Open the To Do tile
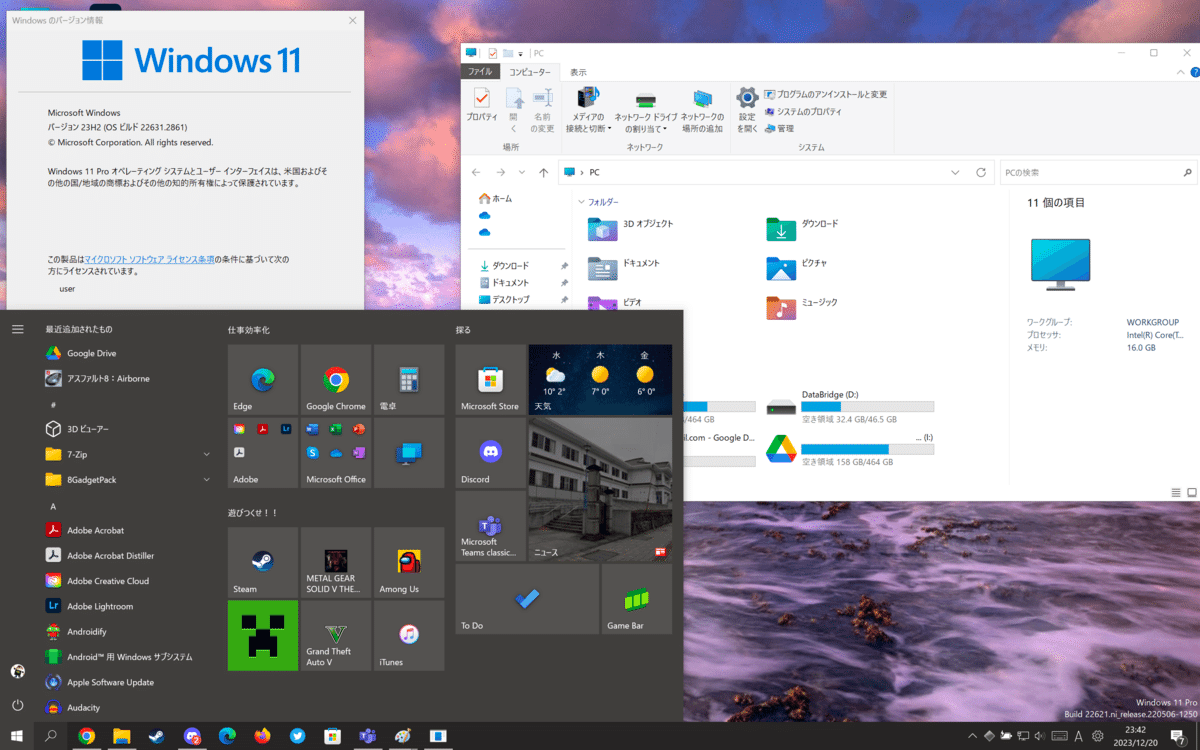The width and height of the screenshot is (1200, 750). [527, 599]
